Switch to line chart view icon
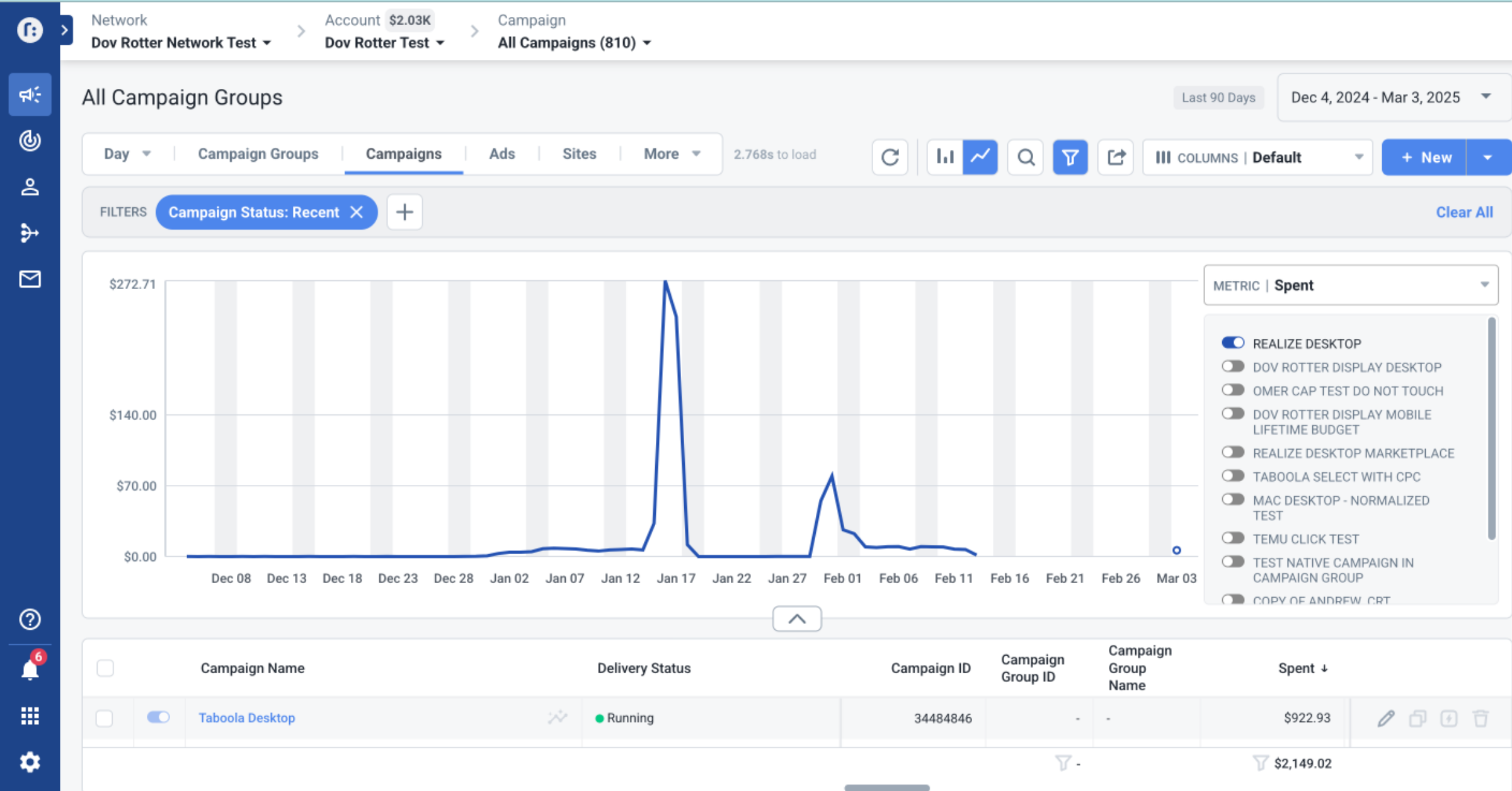This screenshot has height=791, width=1512. [980, 157]
